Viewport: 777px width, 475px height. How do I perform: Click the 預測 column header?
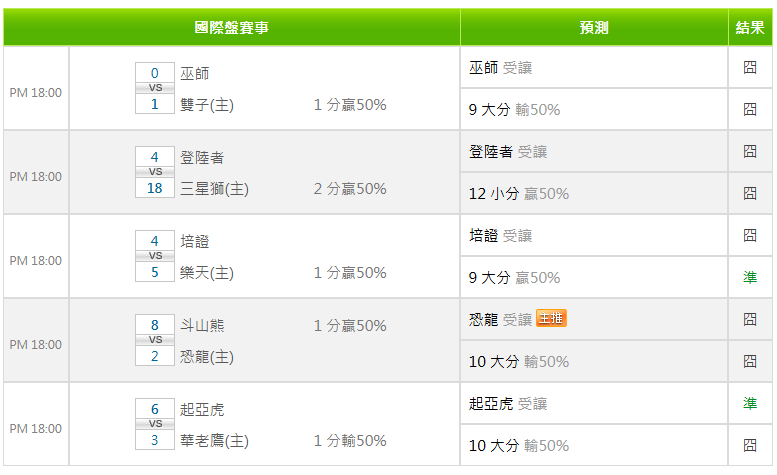click(594, 27)
